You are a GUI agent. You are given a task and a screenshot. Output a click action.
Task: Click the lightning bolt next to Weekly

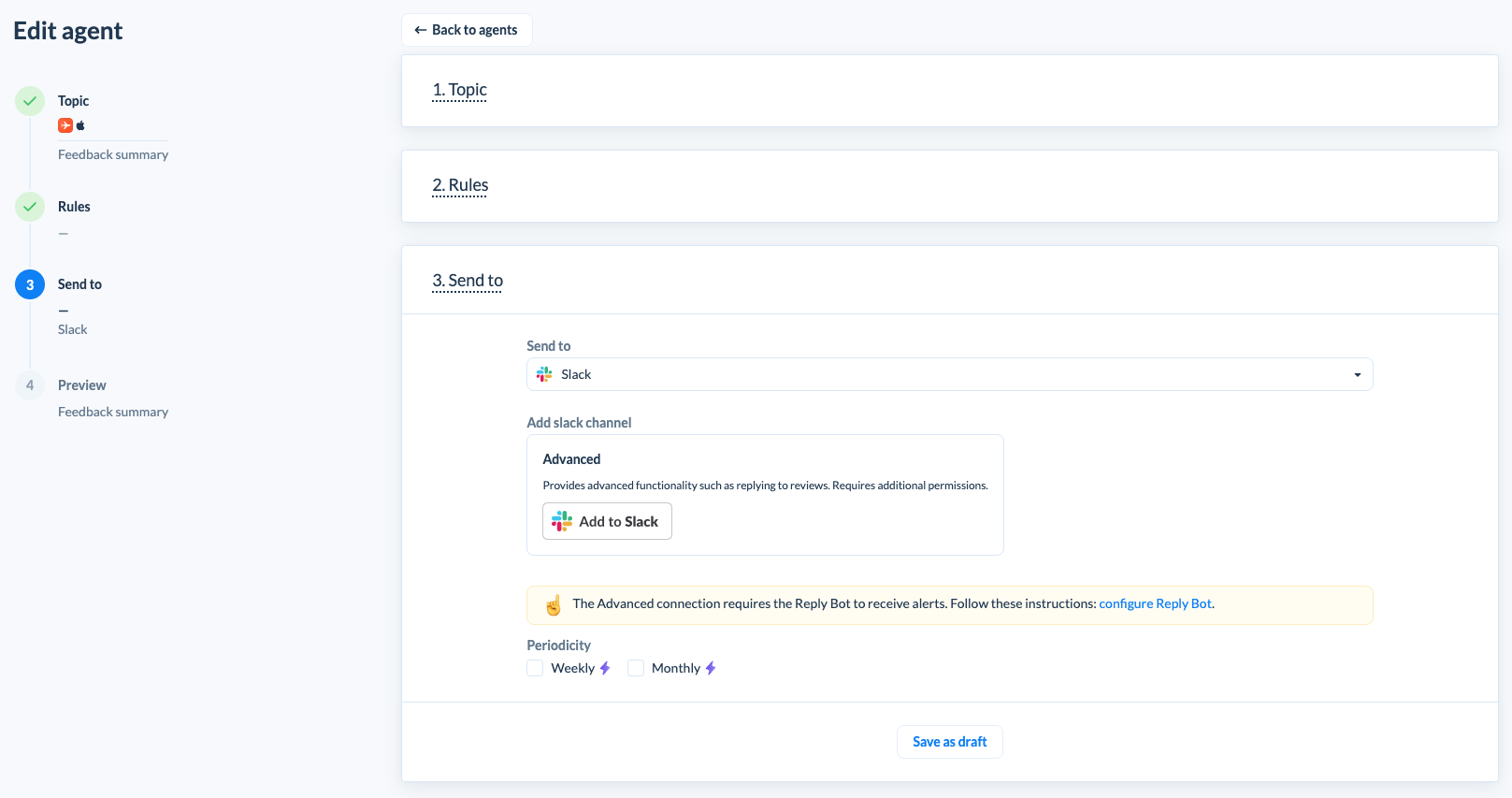(x=605, y=668)
